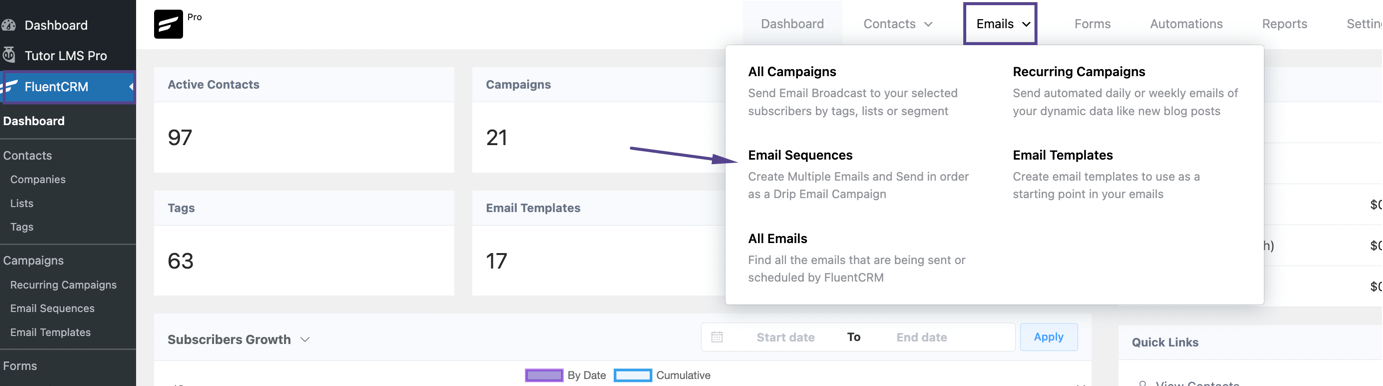Toggle the Cumulative chart legend
1383x386 pixels.
662,375
